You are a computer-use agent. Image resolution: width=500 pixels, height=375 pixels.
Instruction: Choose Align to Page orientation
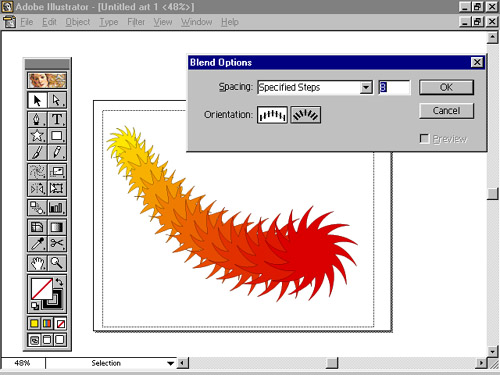coord(272,115)
